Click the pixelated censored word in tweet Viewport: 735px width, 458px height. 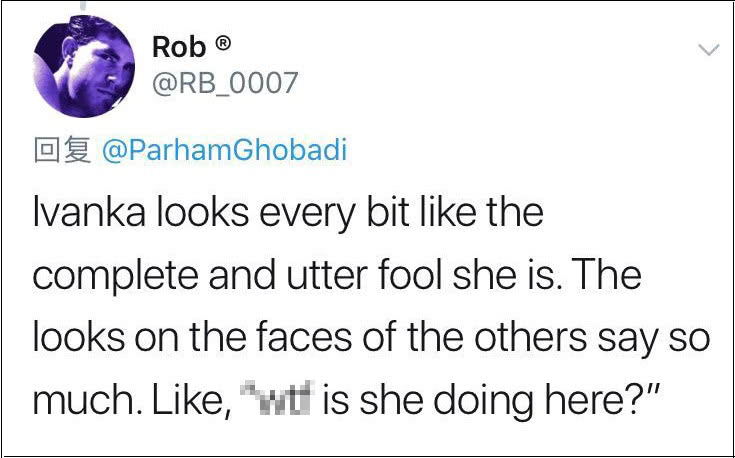[x=278, y=398]
